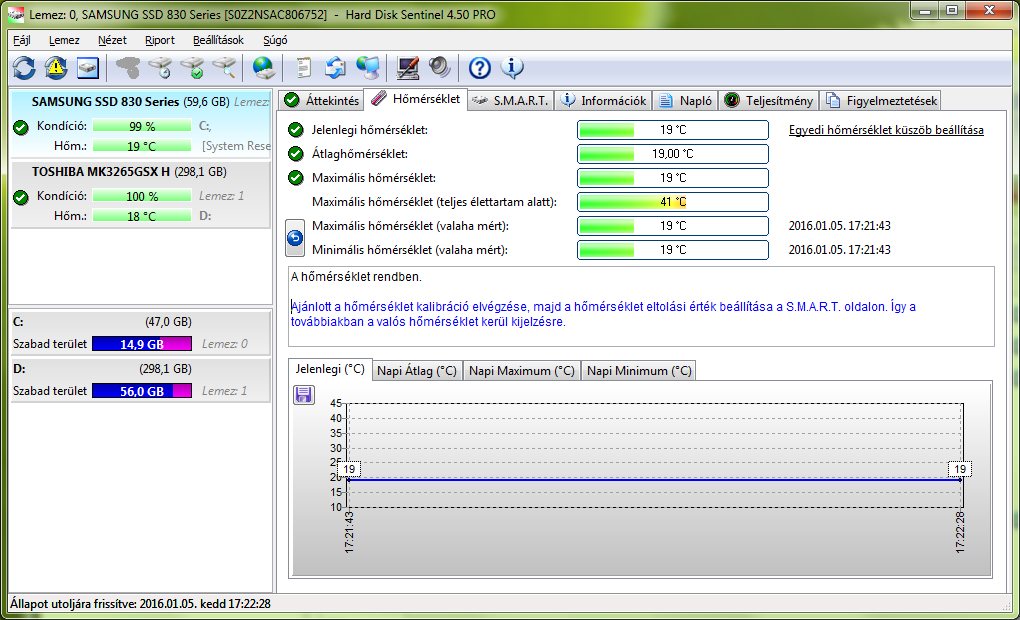Click the notepad report toolbar icon
Viewport: 1020px width, 620px height.
[303, 68]
